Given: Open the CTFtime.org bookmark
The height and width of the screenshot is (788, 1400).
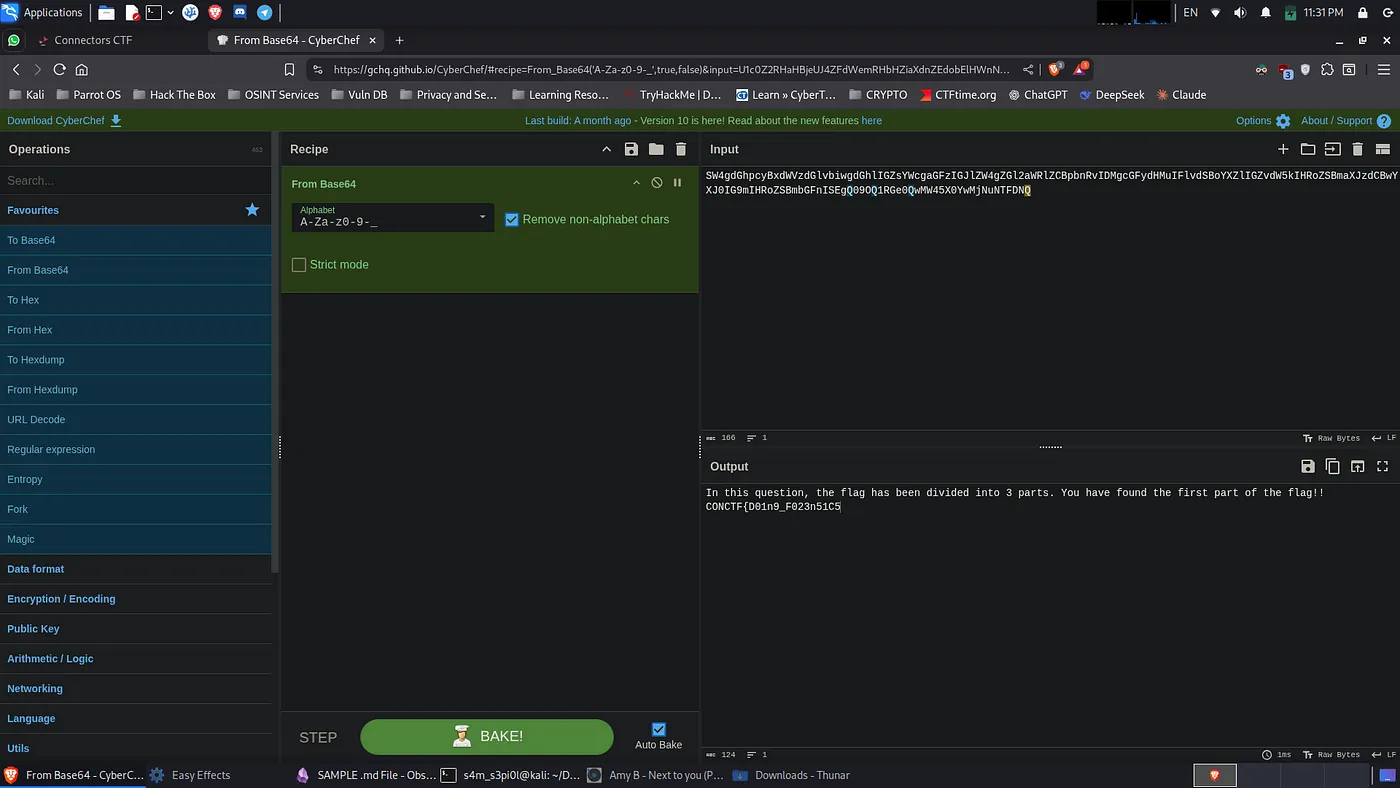Looking at the screenshot, I should (957, 95).
